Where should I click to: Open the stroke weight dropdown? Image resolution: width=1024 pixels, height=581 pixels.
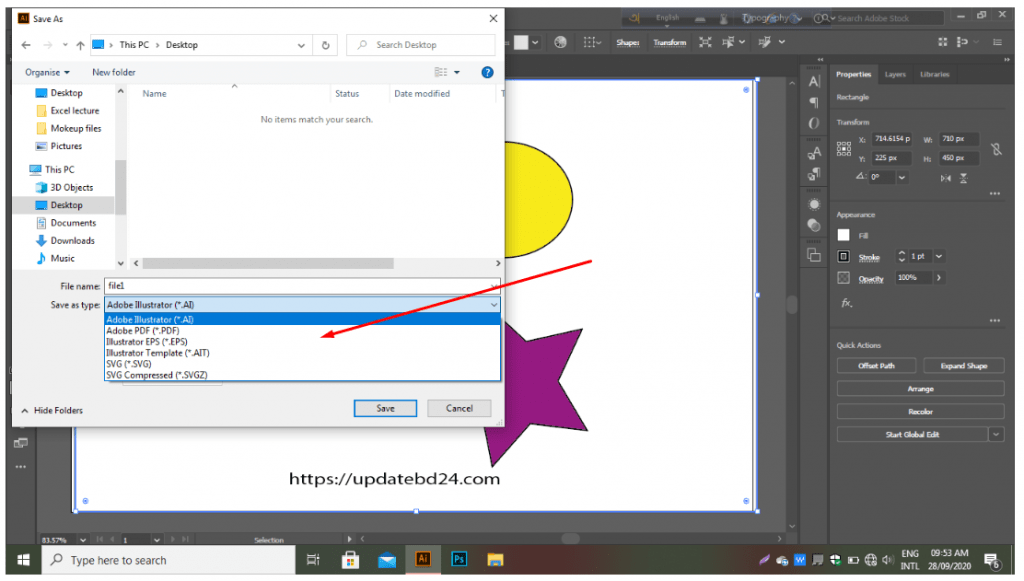click(939, 257)
